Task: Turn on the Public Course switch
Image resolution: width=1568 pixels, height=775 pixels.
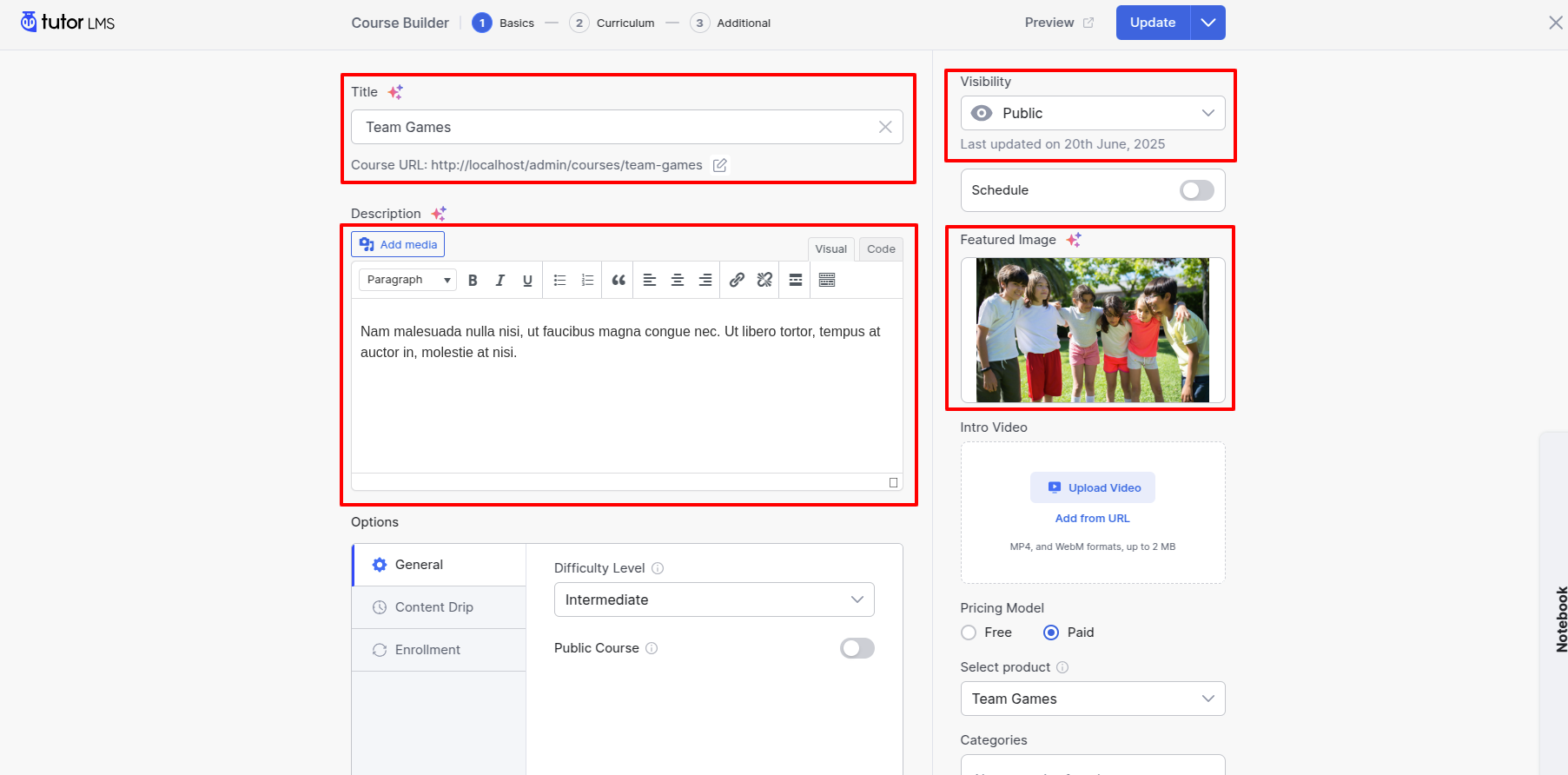Action: [x=857, y=648]
